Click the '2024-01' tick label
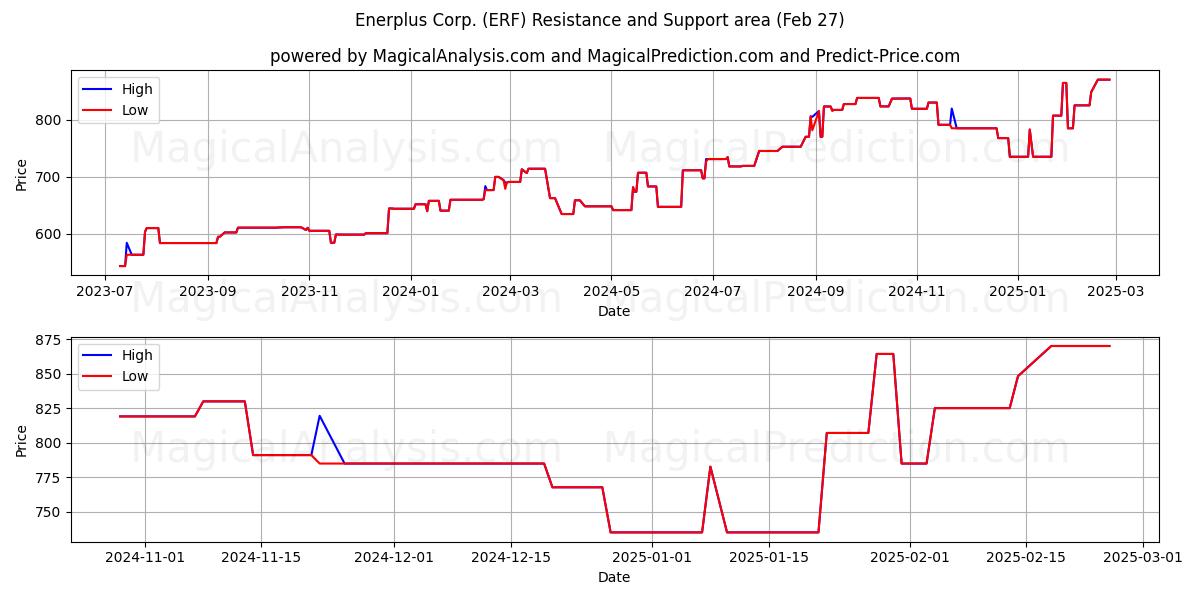 [410, 292]
